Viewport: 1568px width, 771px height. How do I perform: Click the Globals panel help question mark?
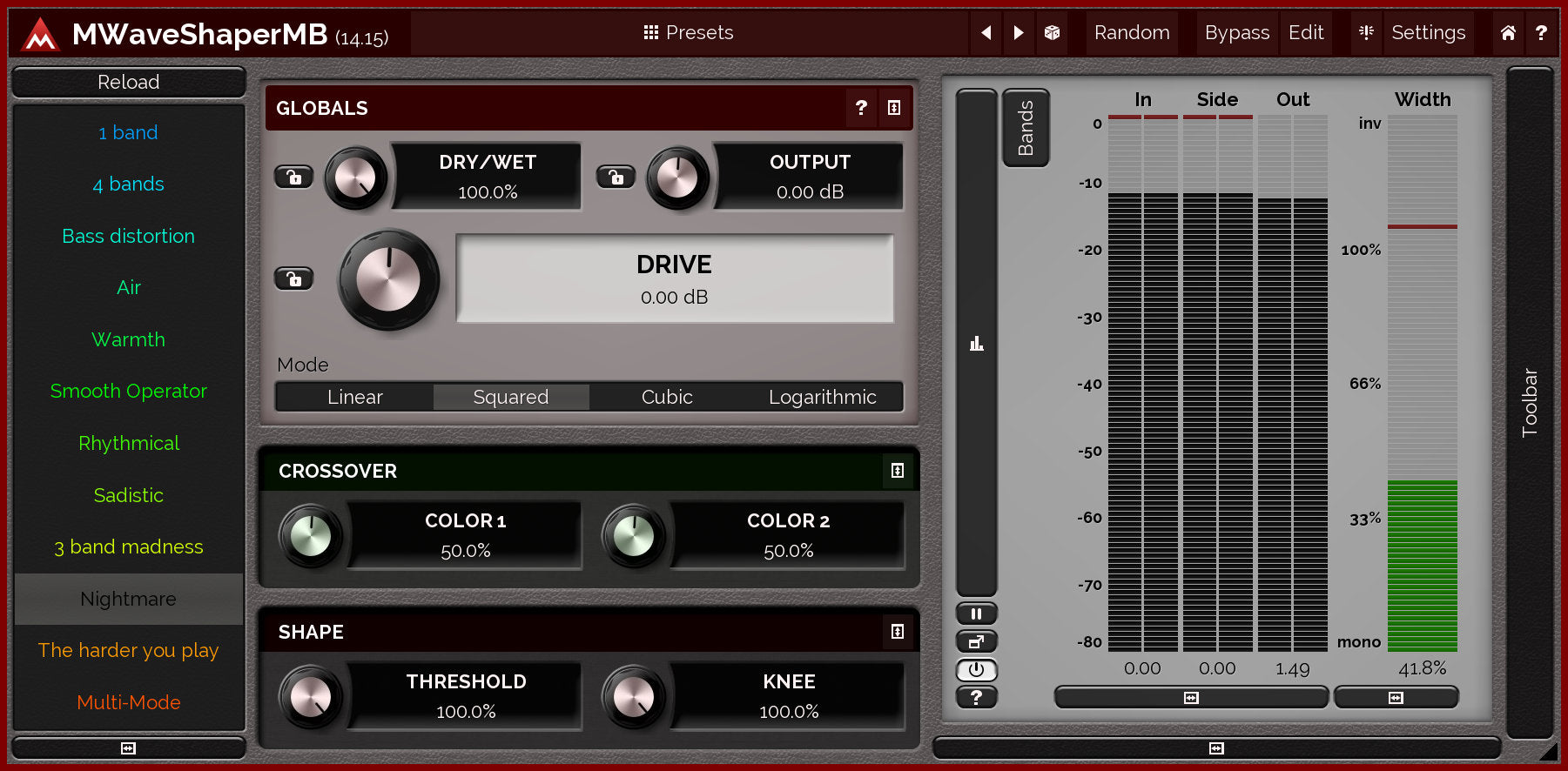[x=861, y=108]
